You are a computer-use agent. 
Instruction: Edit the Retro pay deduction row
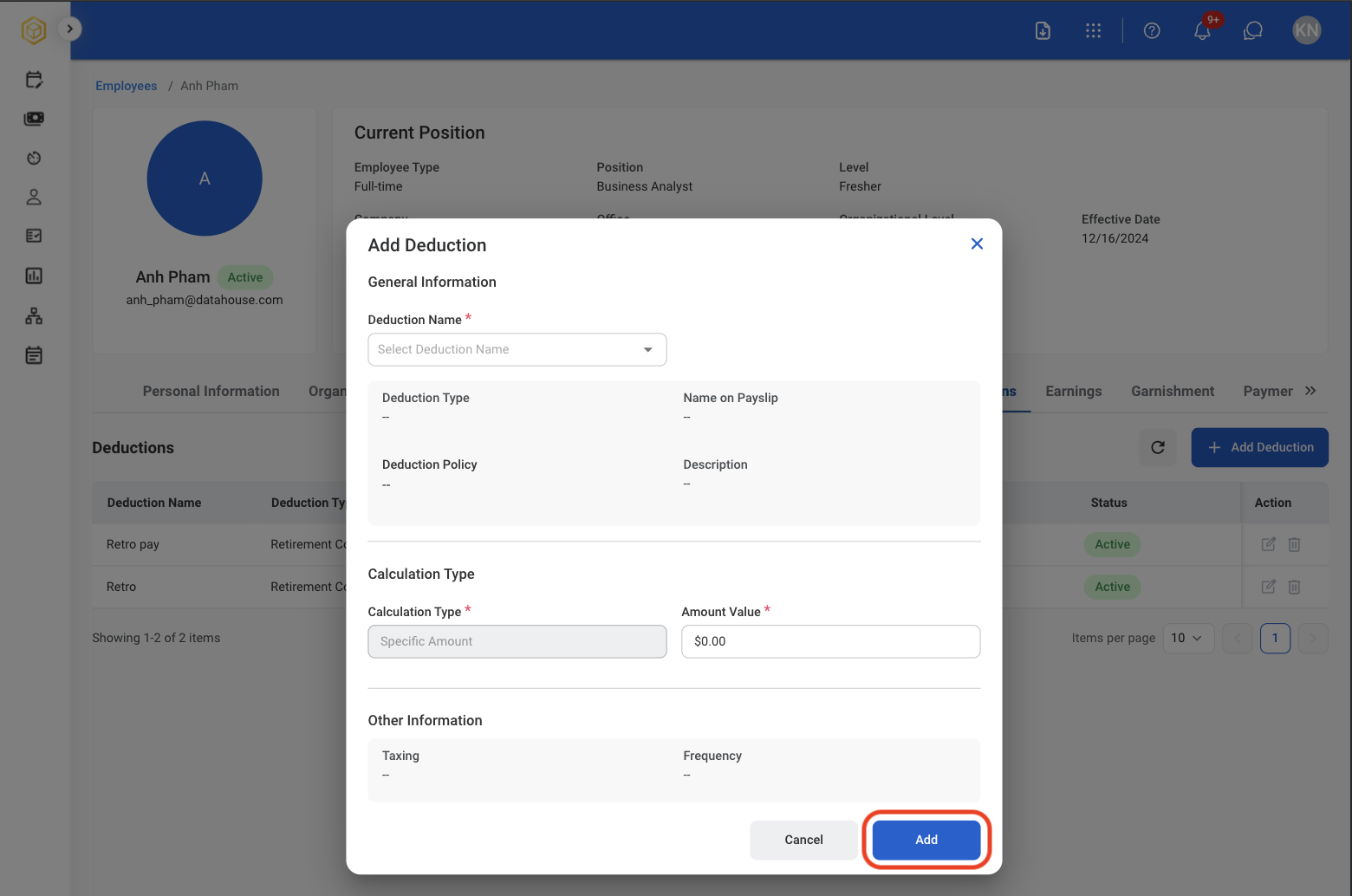point(1268,544)
